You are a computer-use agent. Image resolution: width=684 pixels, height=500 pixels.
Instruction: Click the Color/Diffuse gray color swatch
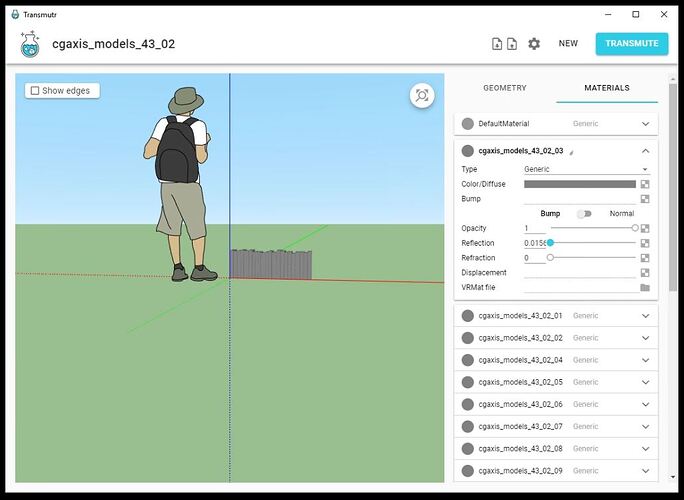580,184
